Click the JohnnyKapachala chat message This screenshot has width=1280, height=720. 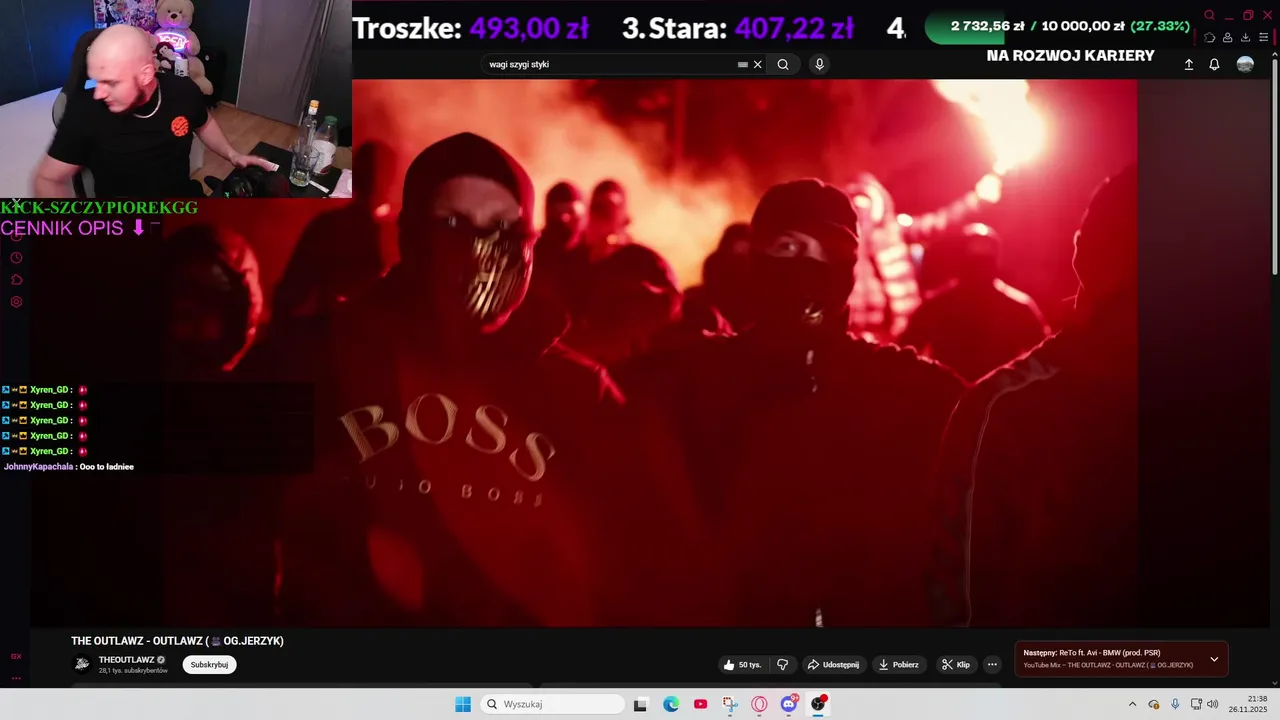pyautogui.click(x=69, y=467)
